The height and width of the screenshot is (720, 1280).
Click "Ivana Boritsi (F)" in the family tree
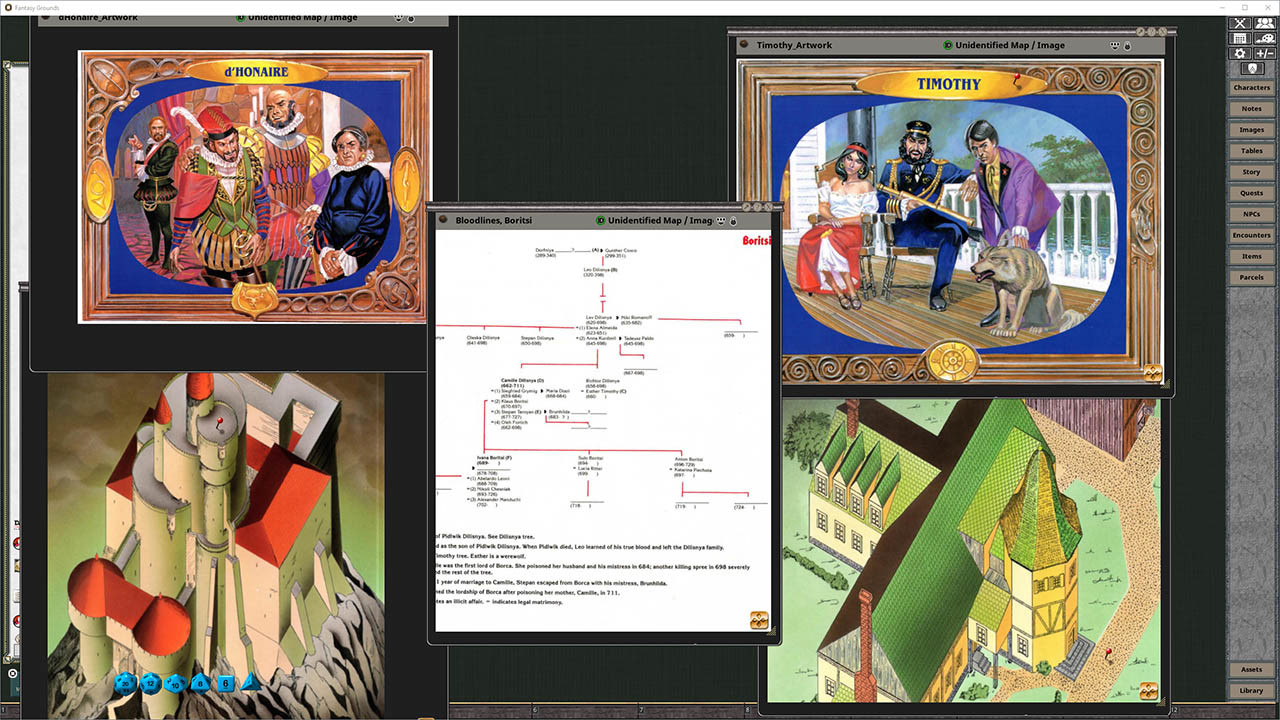[x=495, y=457]
